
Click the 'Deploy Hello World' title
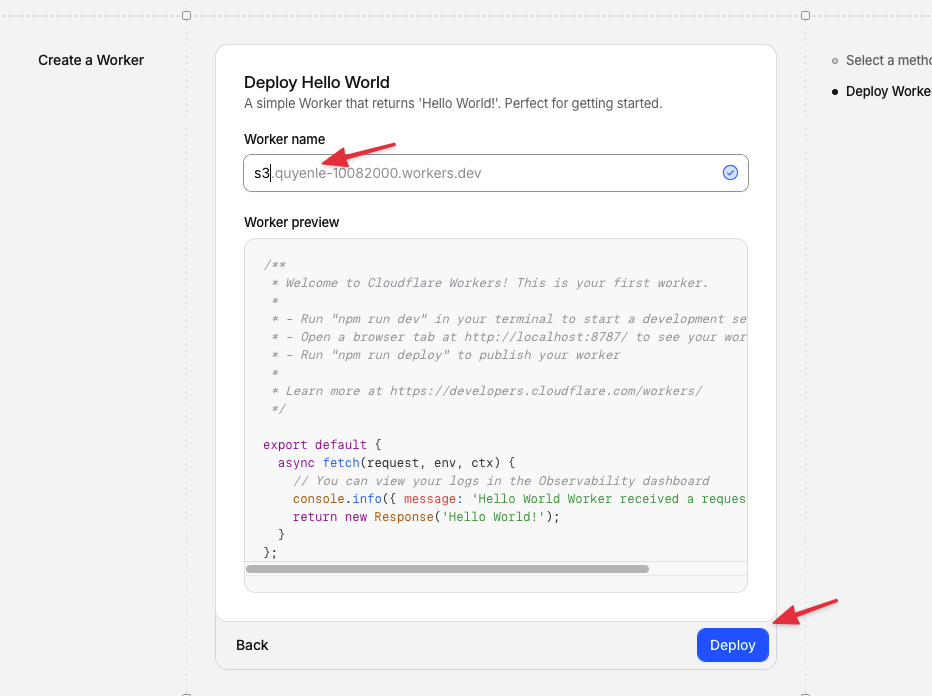[317, 82]
